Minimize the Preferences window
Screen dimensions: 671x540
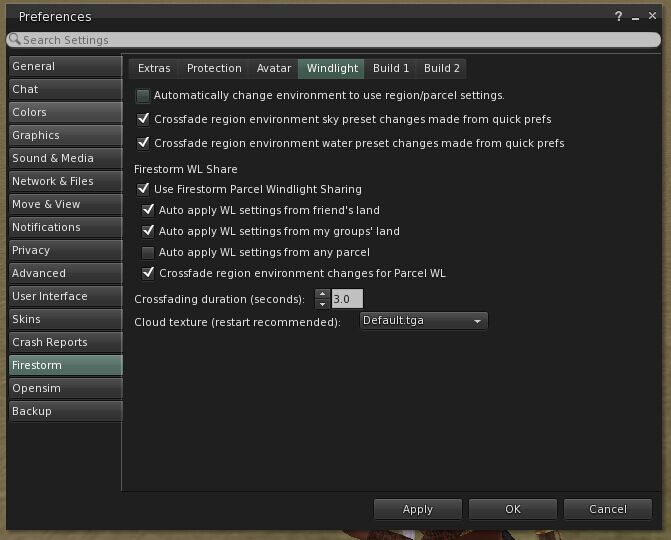(x=635, y=18)
